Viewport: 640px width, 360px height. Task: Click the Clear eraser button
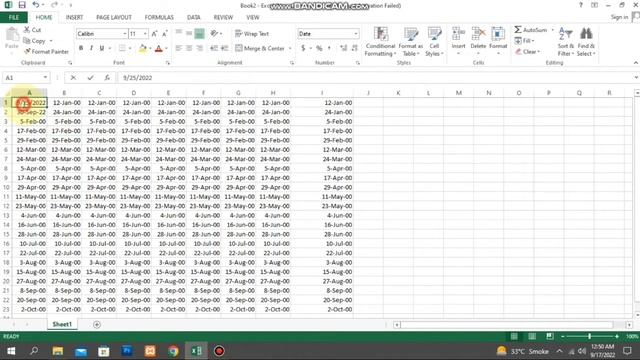527,51
